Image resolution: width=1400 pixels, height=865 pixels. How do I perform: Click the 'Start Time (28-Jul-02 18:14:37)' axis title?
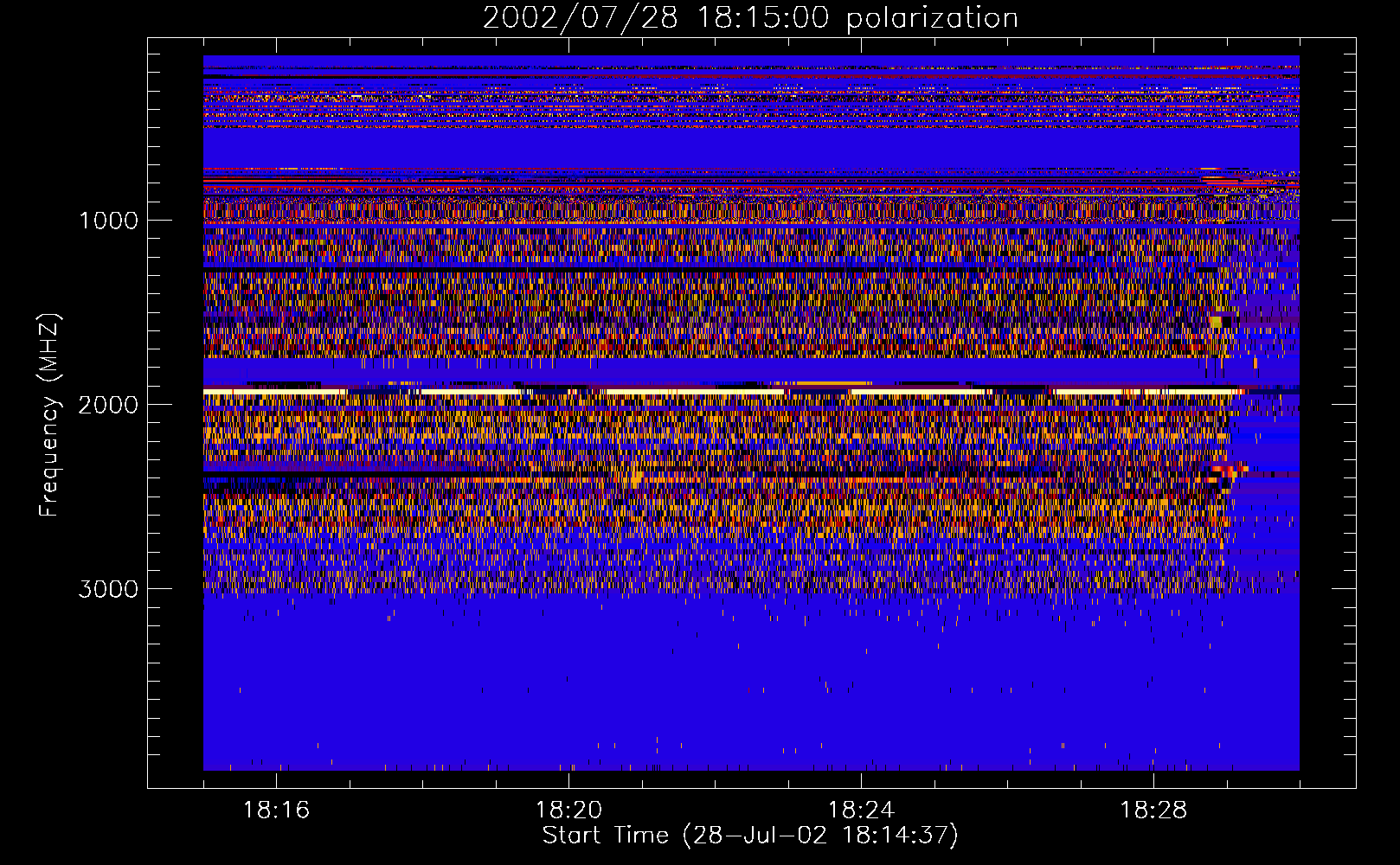tap(750, 836)
